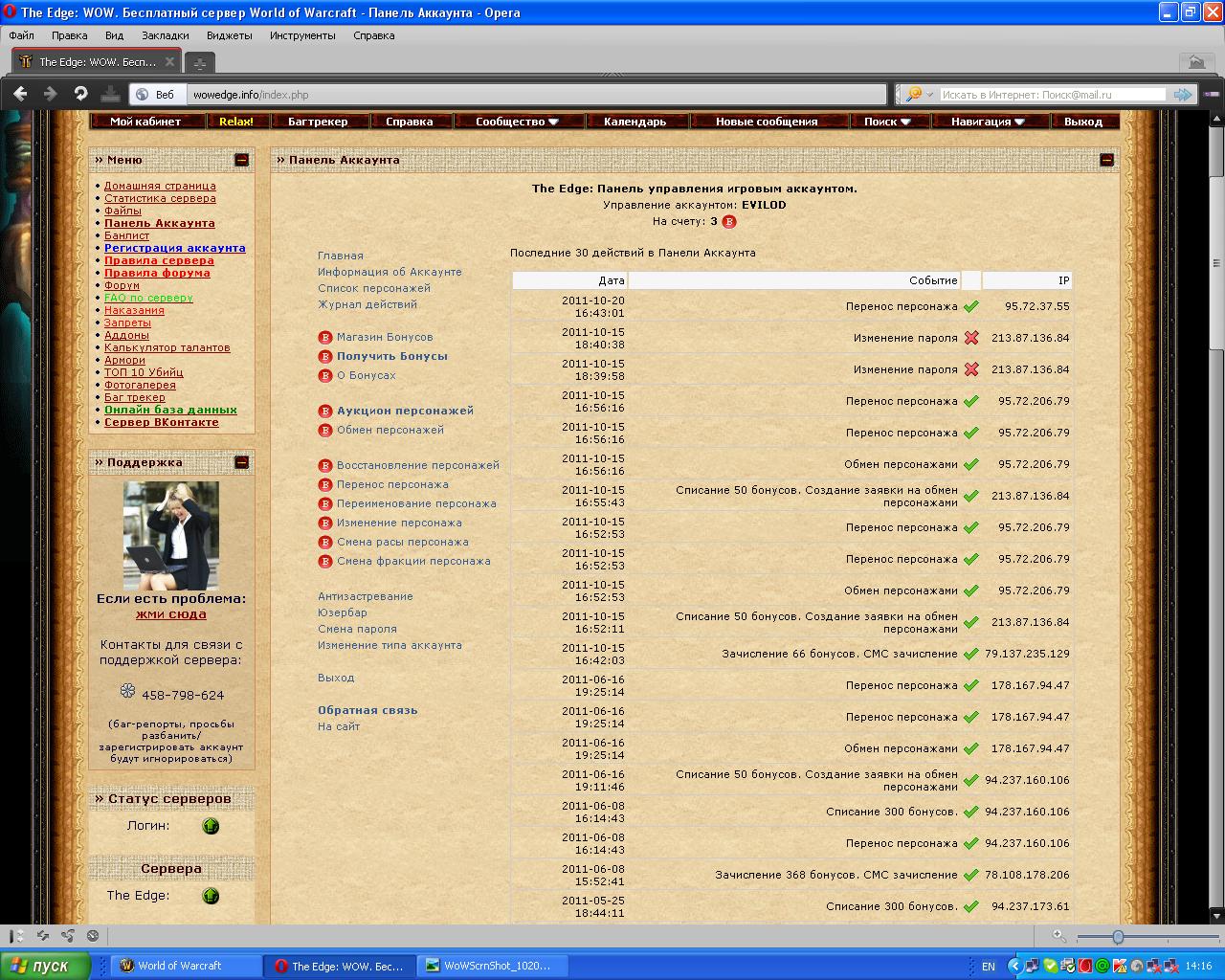This screenshot has width=1225, height=980.
Task: Click the B icon beside Аукцион персонажей
Action: click(x=324, y=411)
